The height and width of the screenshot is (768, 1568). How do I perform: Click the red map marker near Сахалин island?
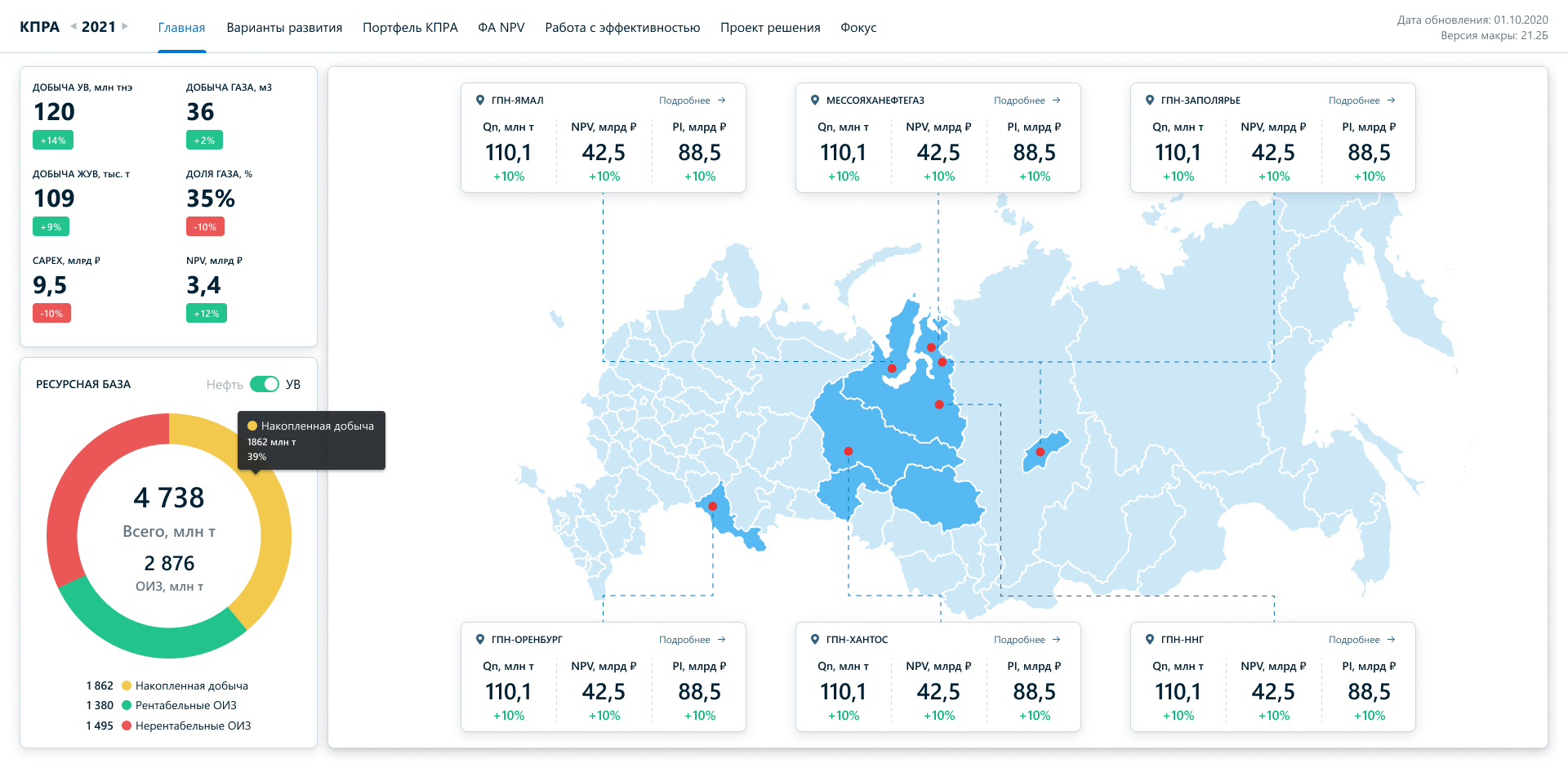1041,451
